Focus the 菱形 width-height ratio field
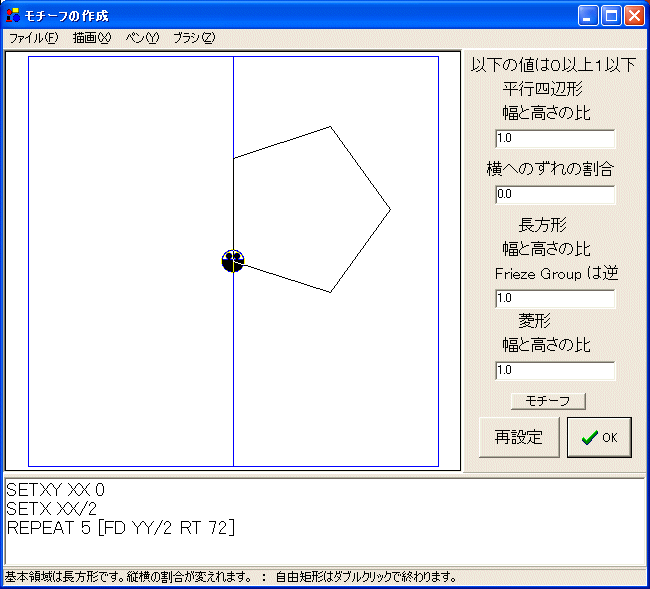The image size is (650, 589). [555, 370]
